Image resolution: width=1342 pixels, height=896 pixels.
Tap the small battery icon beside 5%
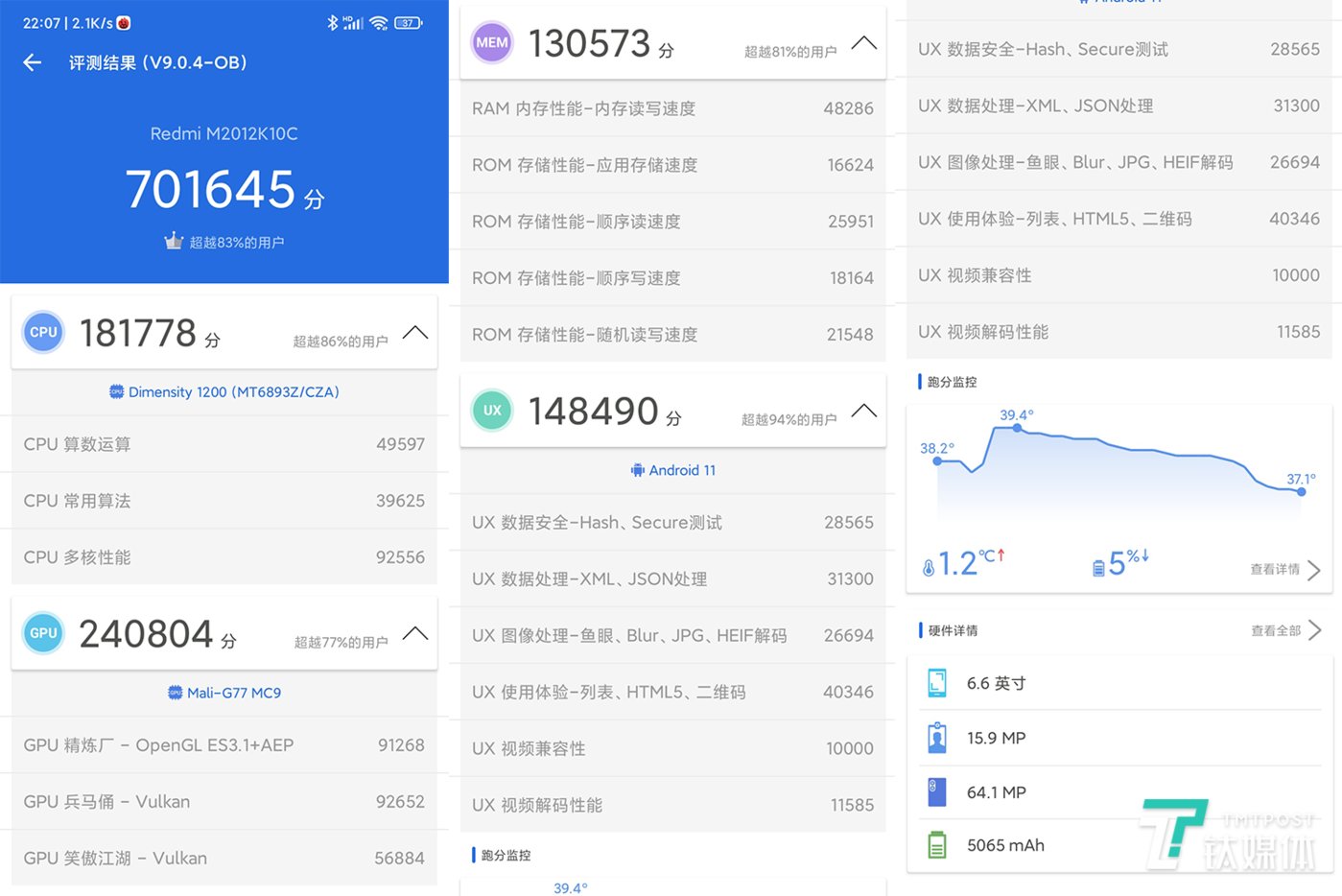coord(1098,568)
